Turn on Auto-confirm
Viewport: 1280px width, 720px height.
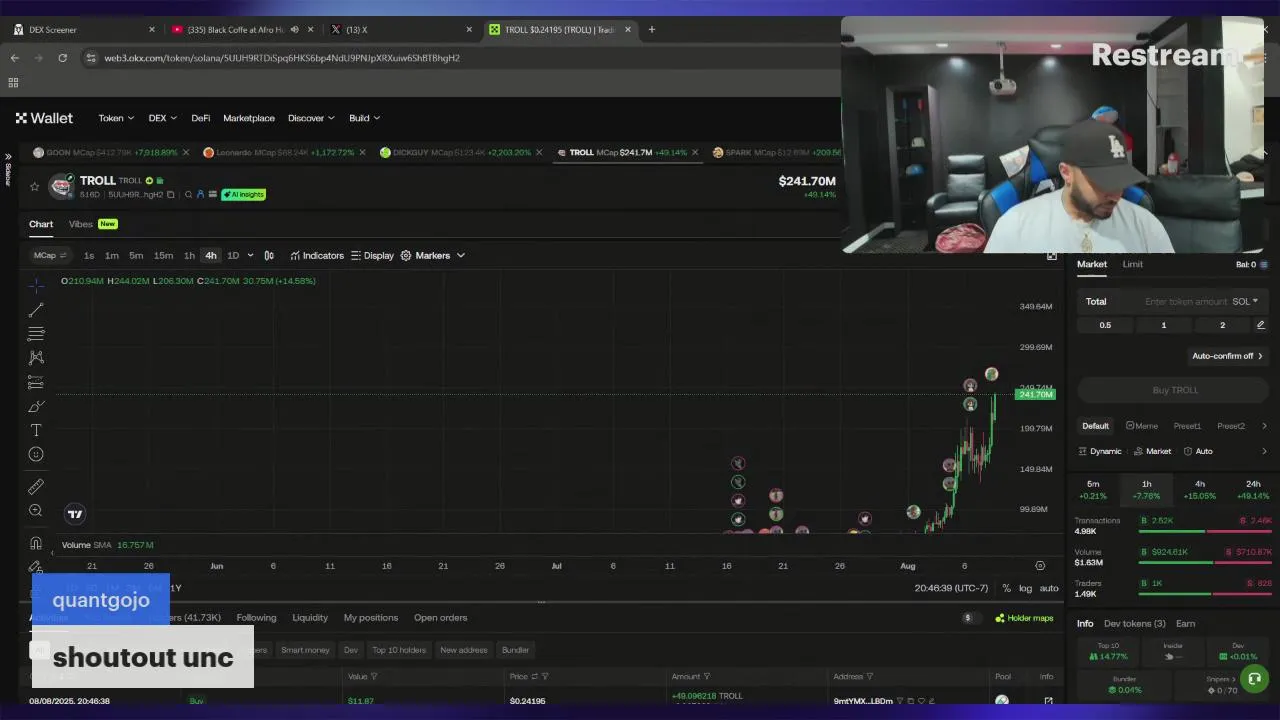click(x=1227, y=356)
